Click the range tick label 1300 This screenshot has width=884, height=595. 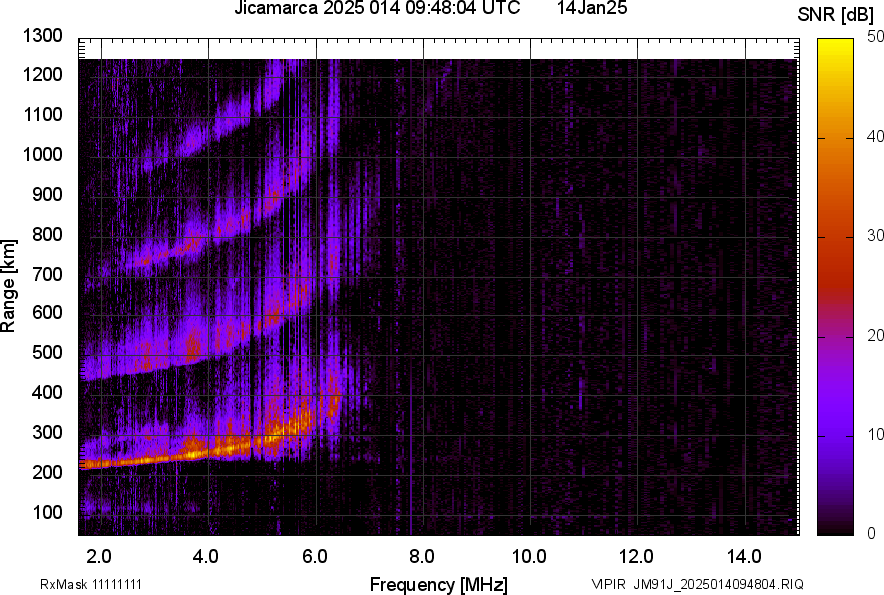click(x=42, y=36)
